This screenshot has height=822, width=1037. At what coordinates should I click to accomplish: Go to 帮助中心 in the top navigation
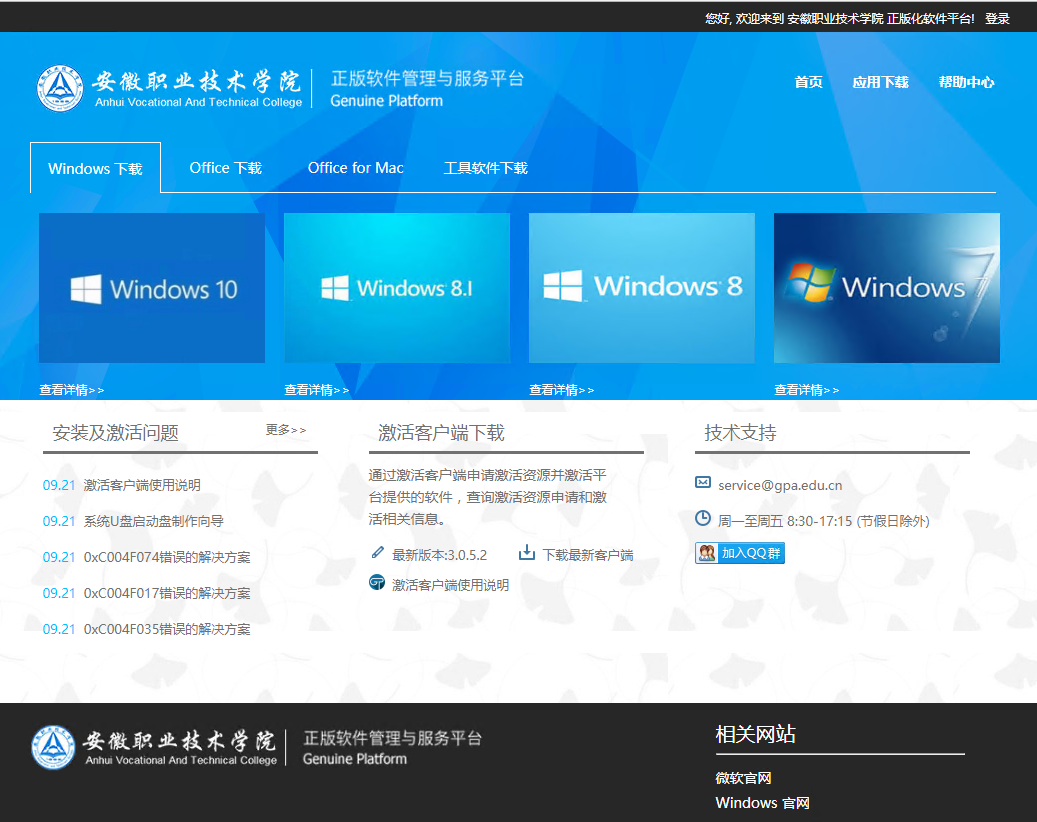966,82
